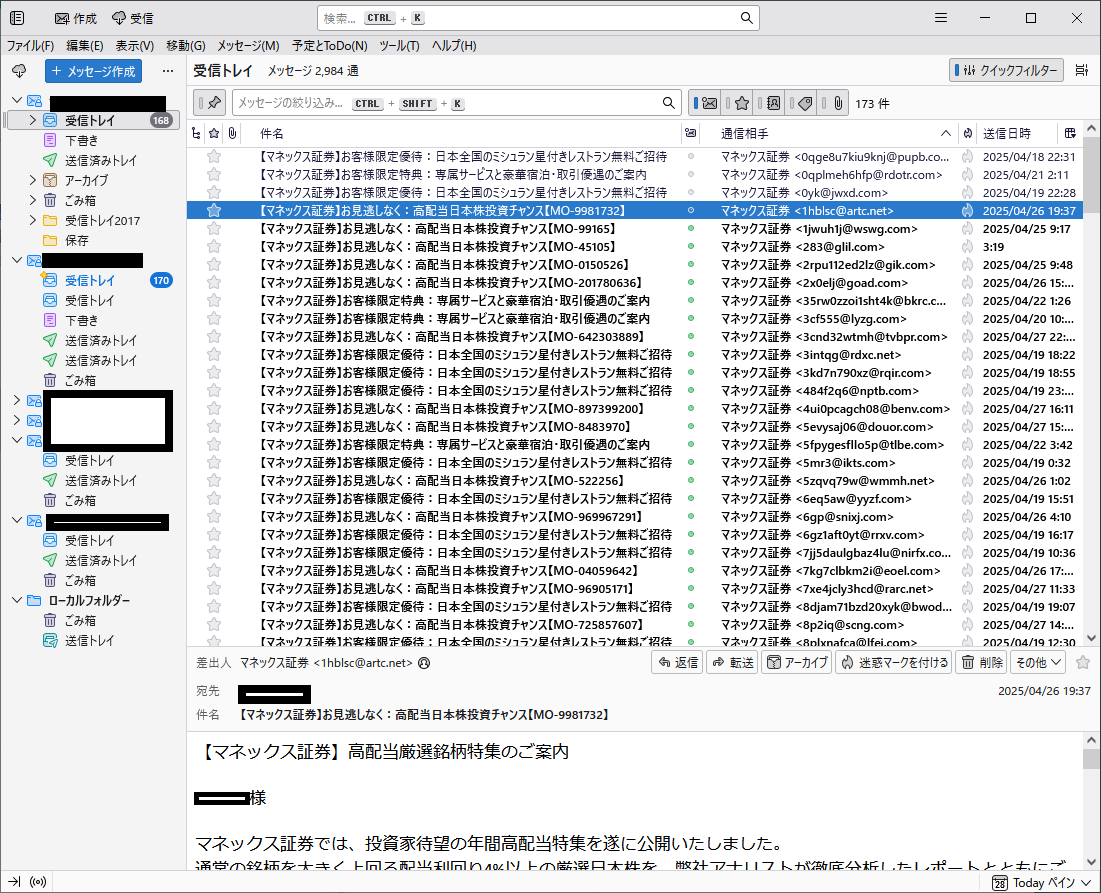
Task: Click the contact icon beside sender 1hblsc@artc.net
Action: (x=424, y=663)
